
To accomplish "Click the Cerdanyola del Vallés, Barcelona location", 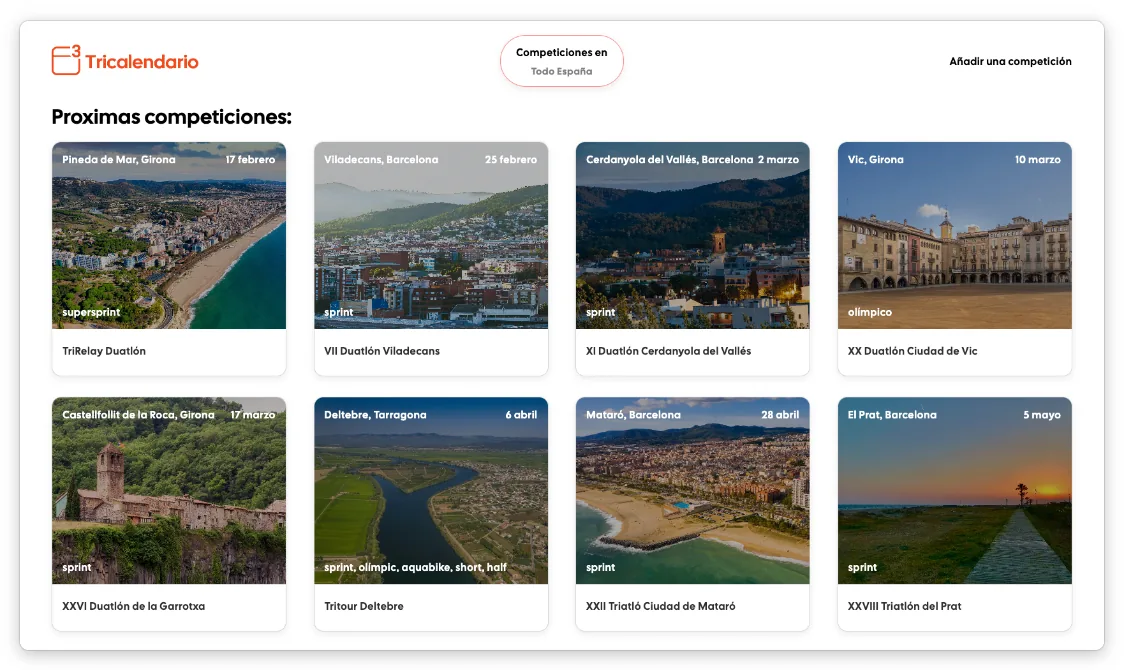I will point(670,160).
